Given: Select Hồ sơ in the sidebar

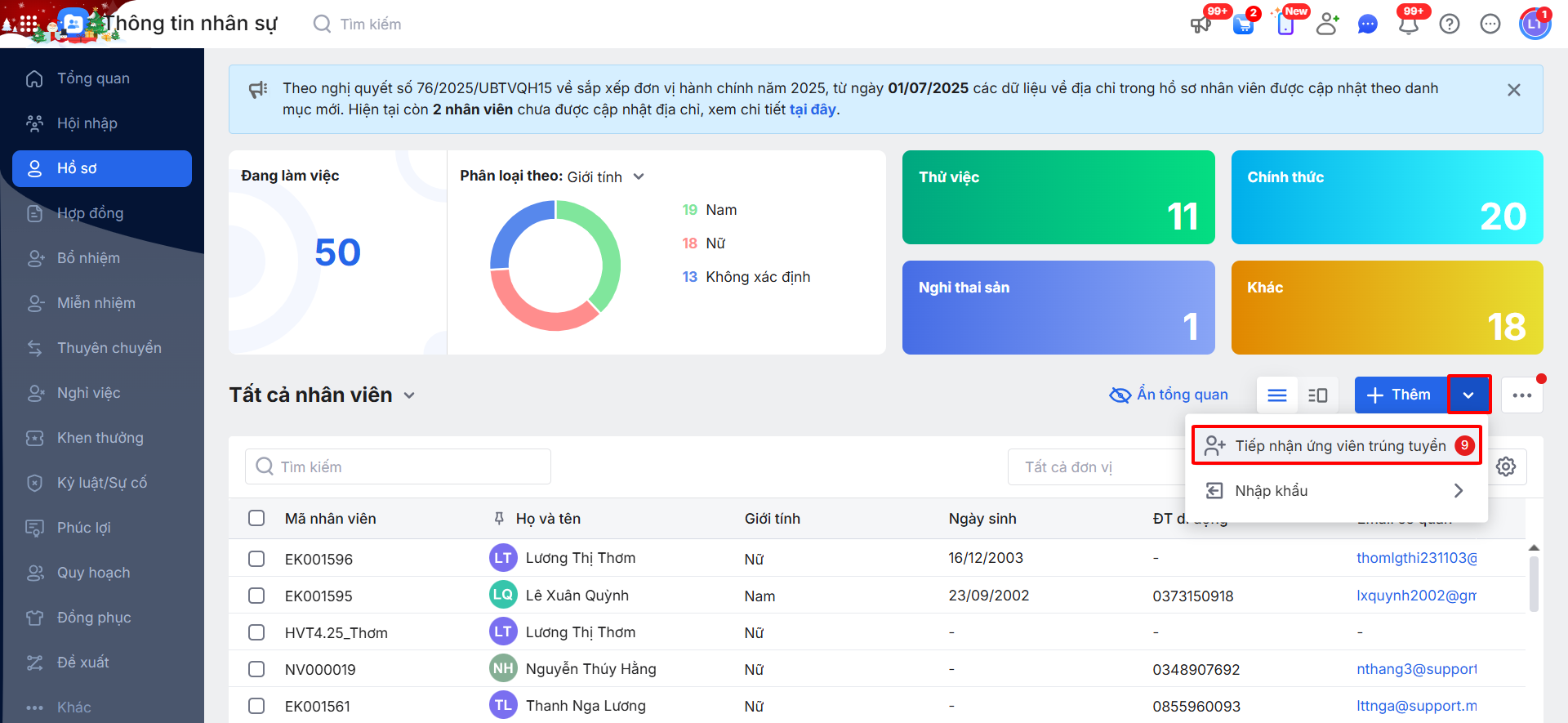Looking at the screenshot, I should click(102, 168).
